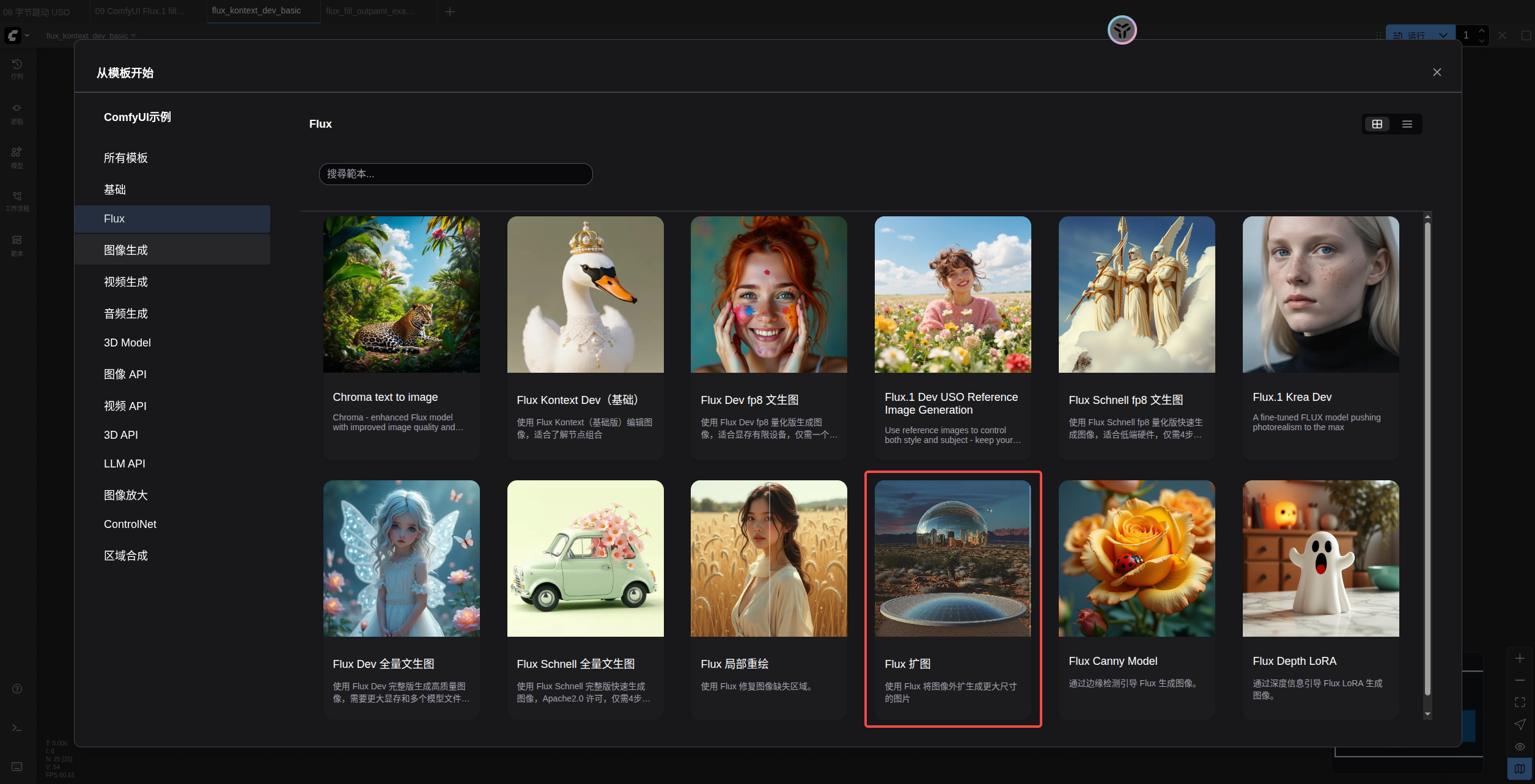Image resolution: width=1535 pixels, height=784 pixels.
Task: Decrease the queue batch count
Action: click(1481, 40)
